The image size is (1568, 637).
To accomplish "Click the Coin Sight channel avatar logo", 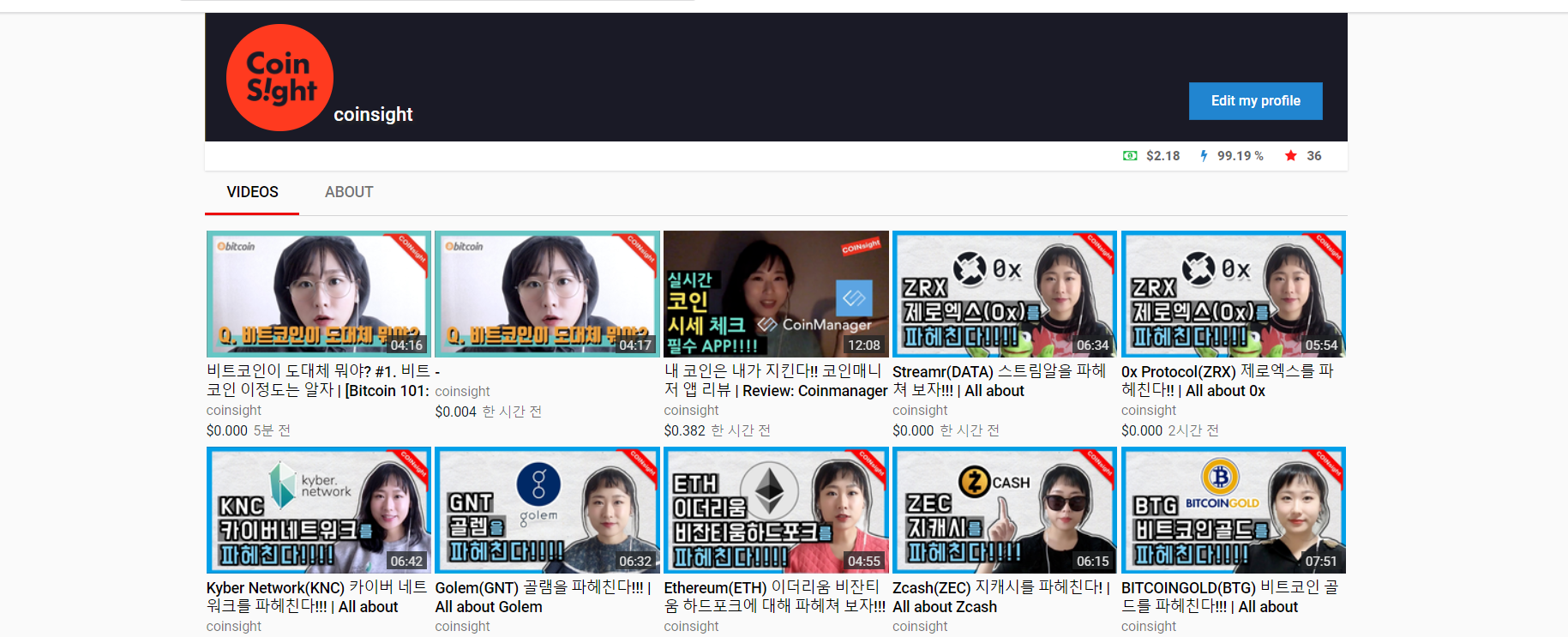I will click(x=279, y=78).
